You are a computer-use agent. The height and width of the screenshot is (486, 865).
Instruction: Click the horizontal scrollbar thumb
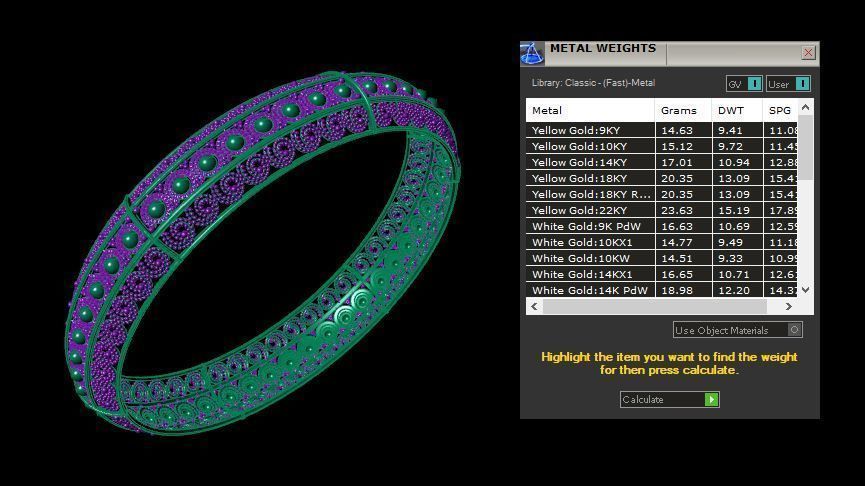pos(655,306)
